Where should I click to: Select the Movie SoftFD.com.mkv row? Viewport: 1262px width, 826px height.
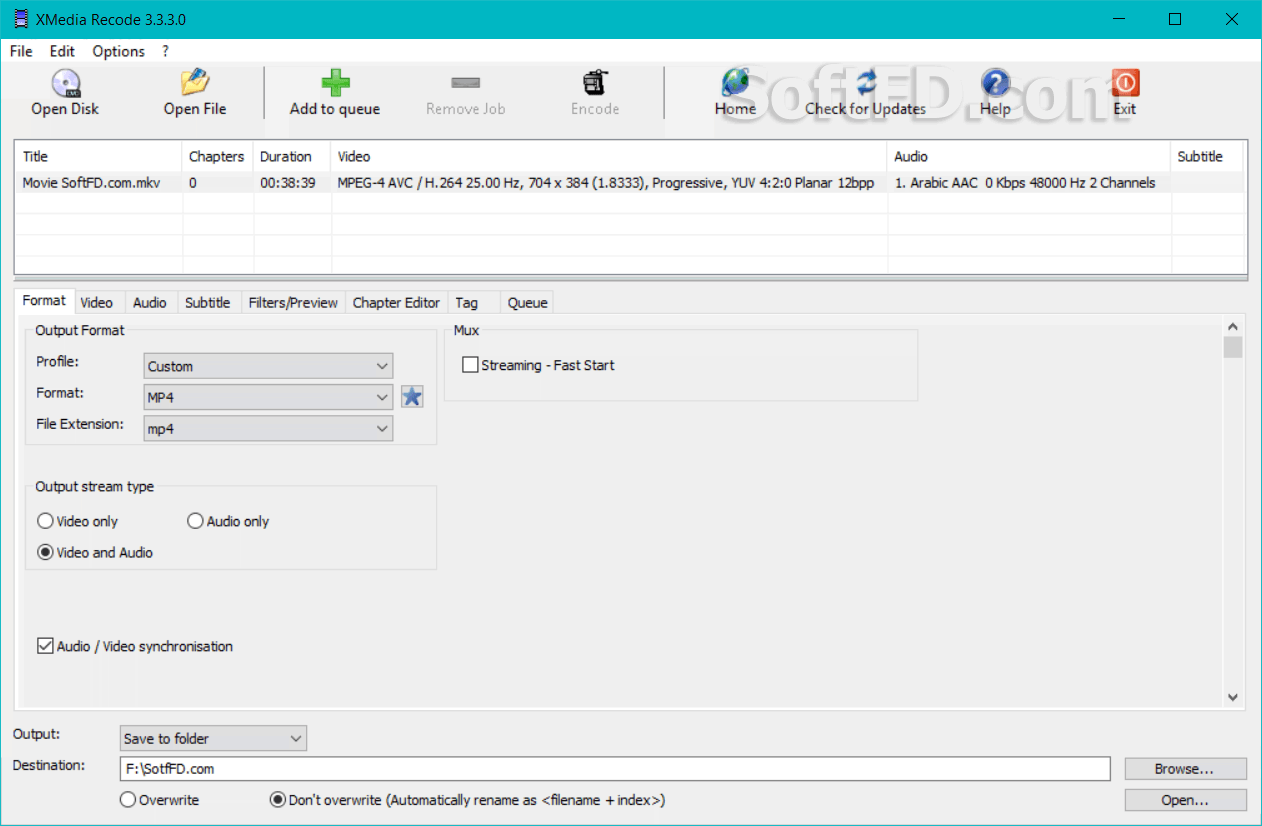click(x=630, y=183)
